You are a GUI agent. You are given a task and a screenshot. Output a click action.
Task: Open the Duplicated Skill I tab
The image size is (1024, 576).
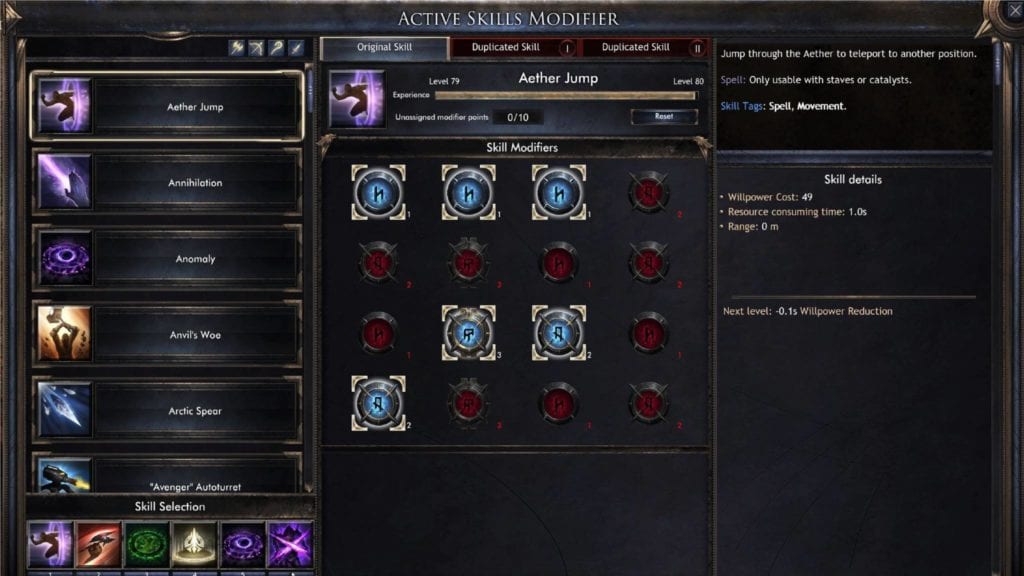point(515,48)
